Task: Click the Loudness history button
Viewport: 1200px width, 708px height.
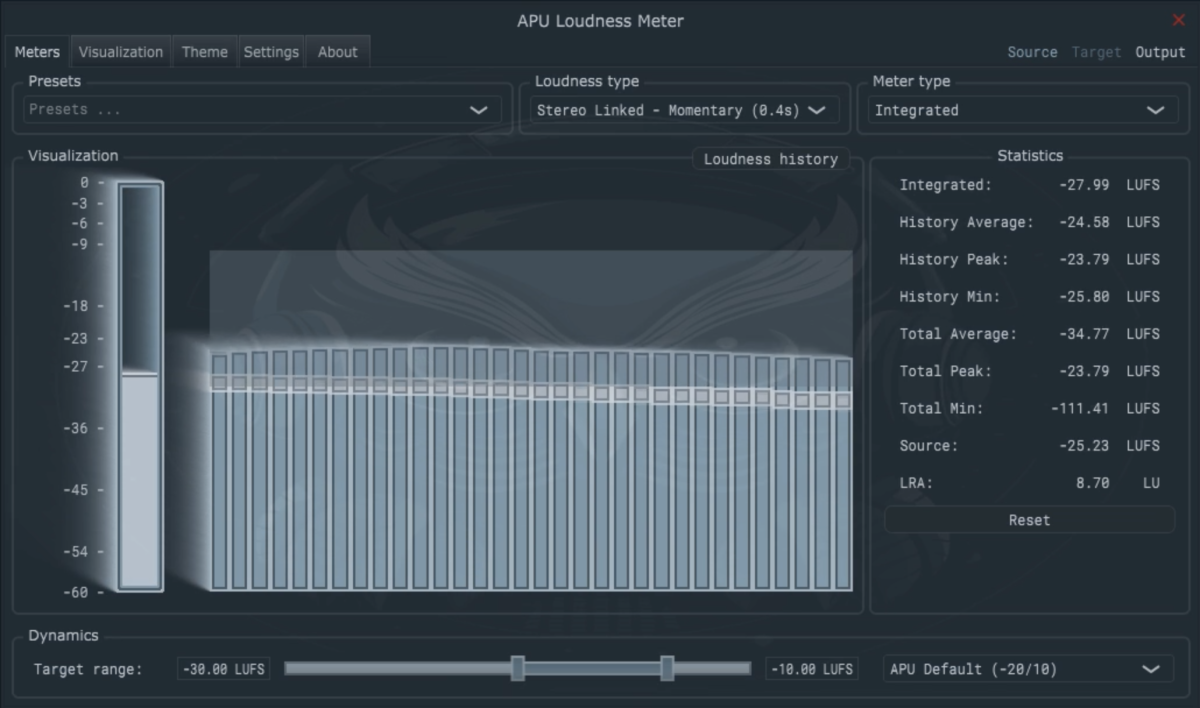Action: click(771, 159)
